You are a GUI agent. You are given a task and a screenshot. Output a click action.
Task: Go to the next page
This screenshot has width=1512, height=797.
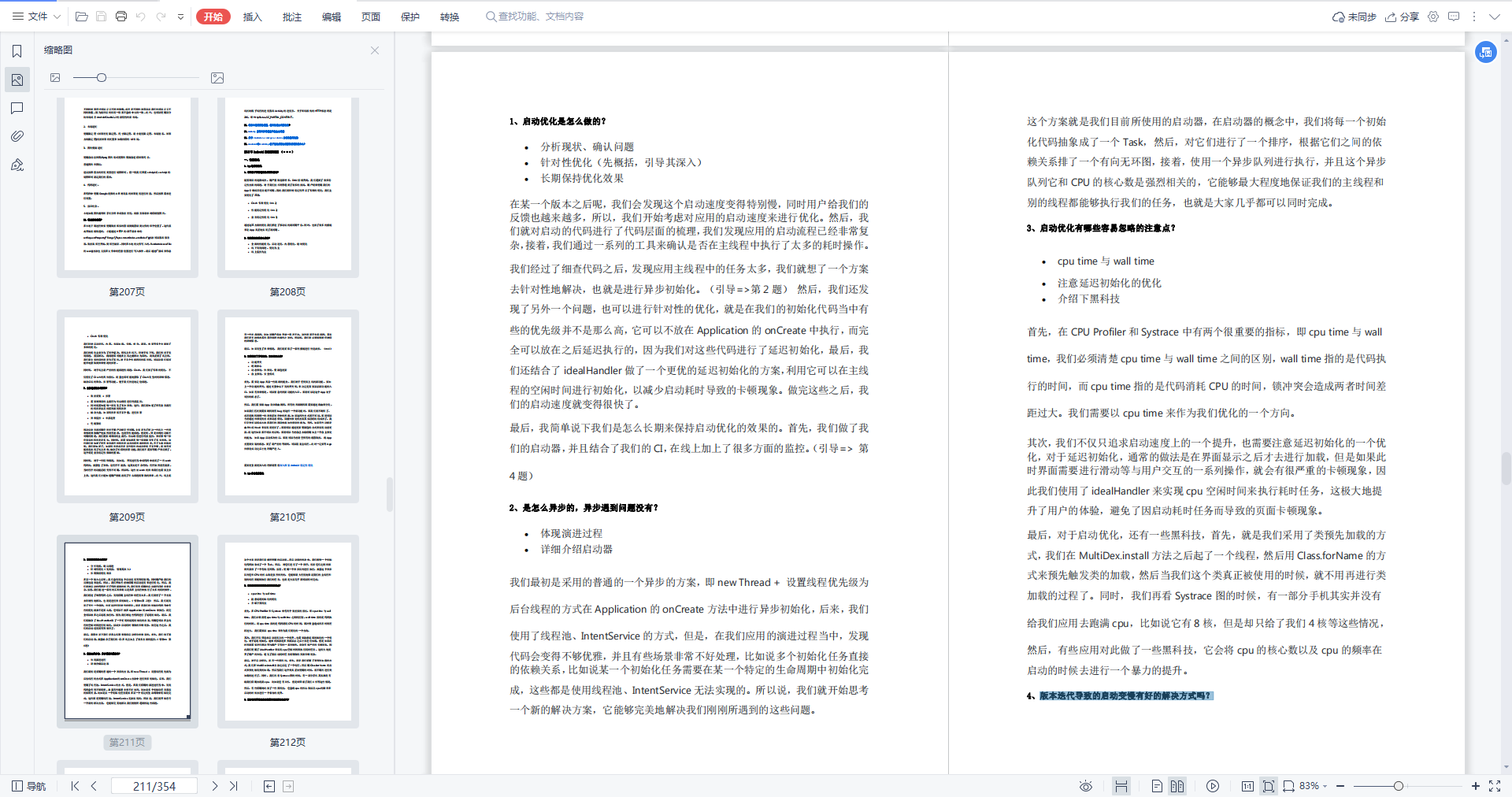click(214, 786)
